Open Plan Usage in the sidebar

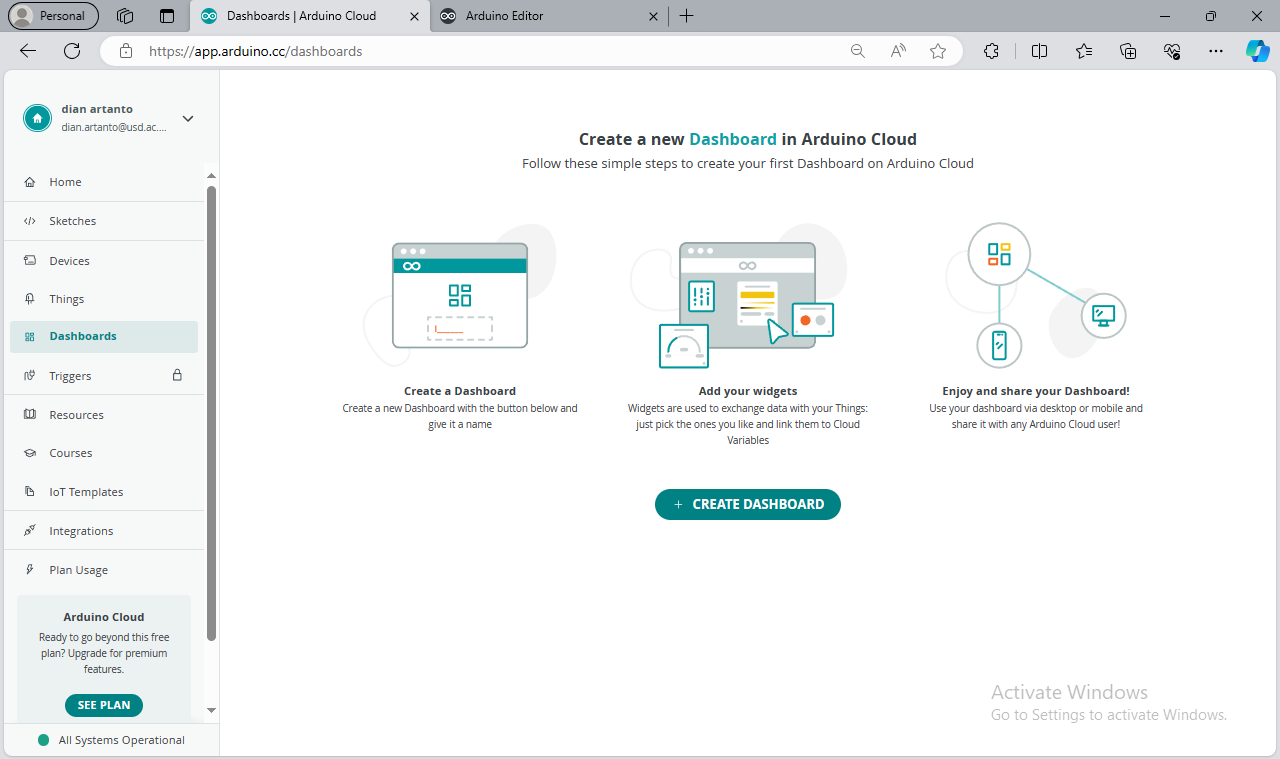coord(104,570)
